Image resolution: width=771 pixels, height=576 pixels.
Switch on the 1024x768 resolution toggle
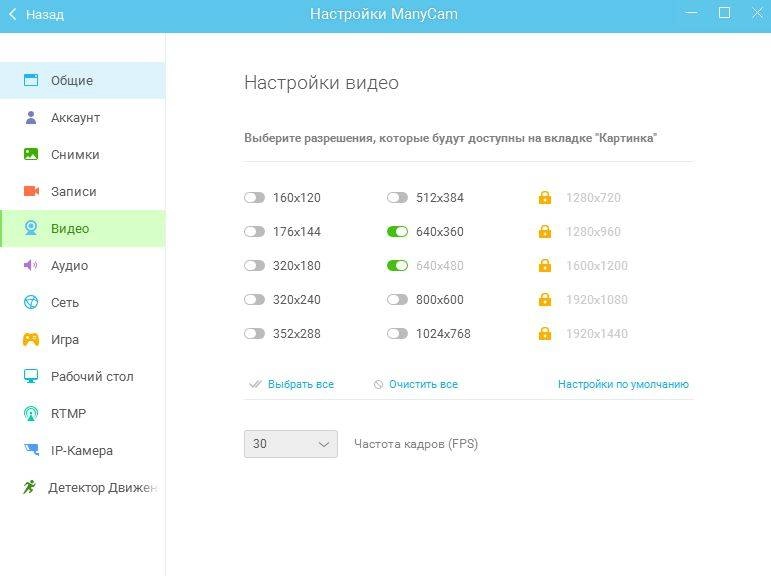pyautogui.click(x=397, y=333)
